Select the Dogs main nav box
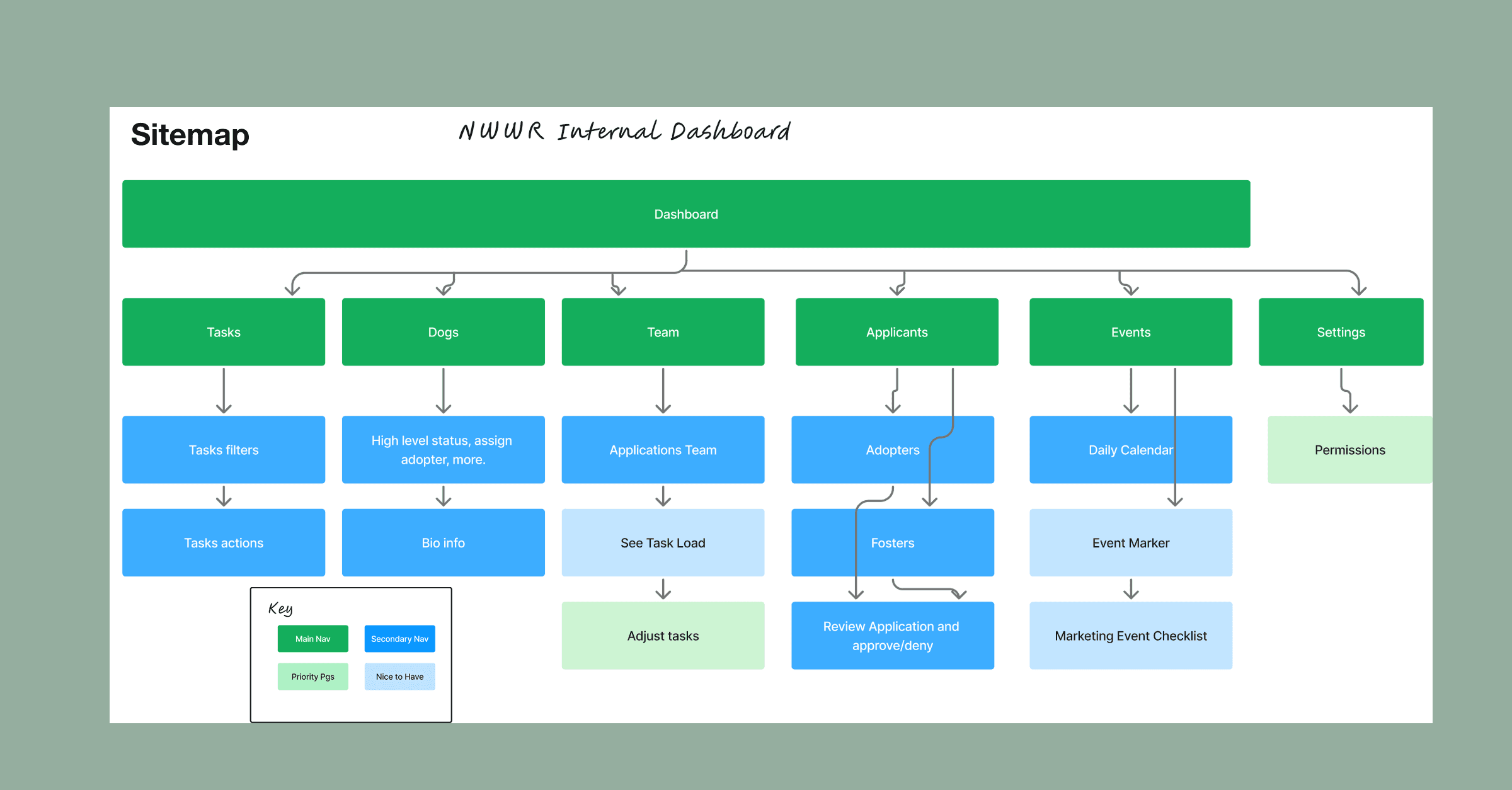 [x=444, y=332]
